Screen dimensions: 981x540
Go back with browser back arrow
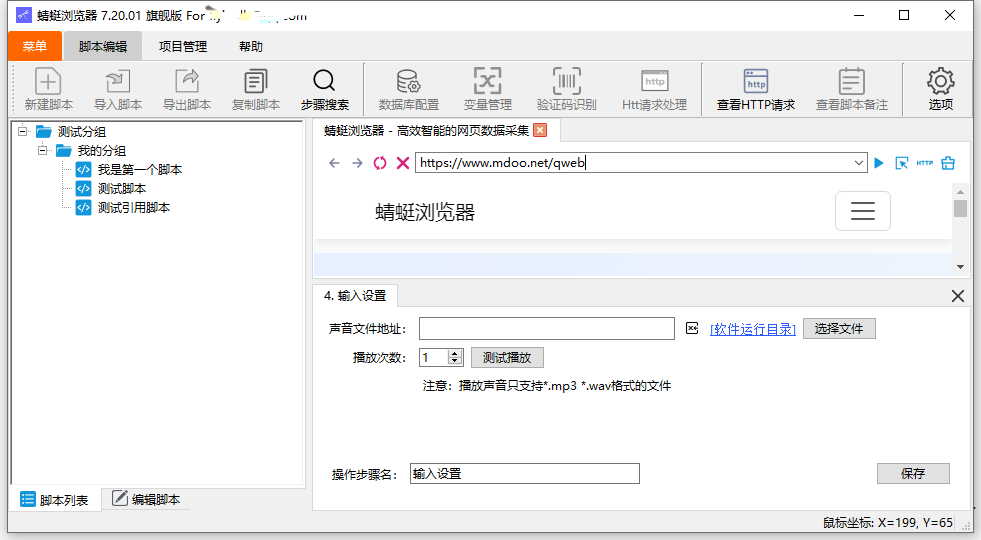point(334,163)
